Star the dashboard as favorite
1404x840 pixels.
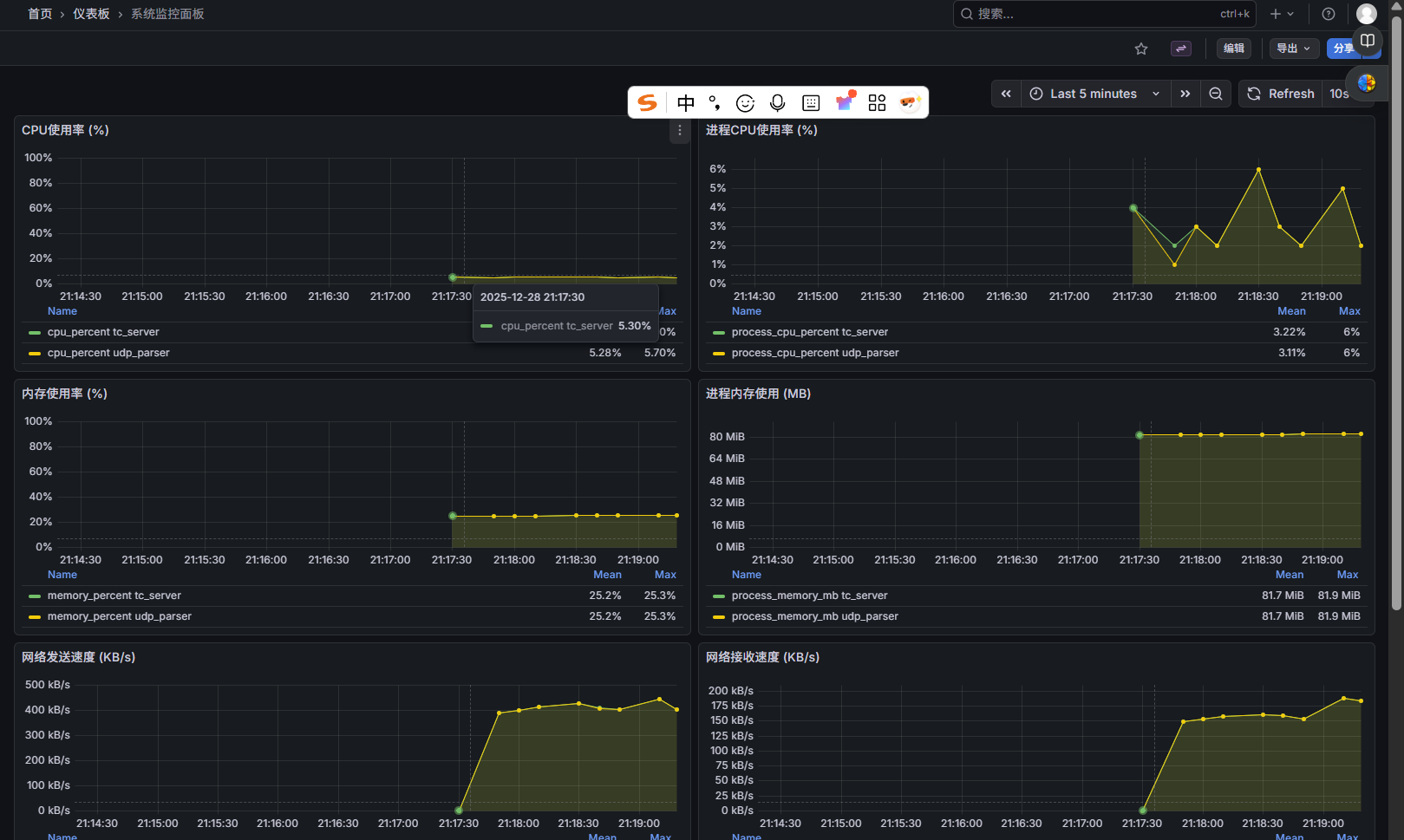tap(1141, 49)
